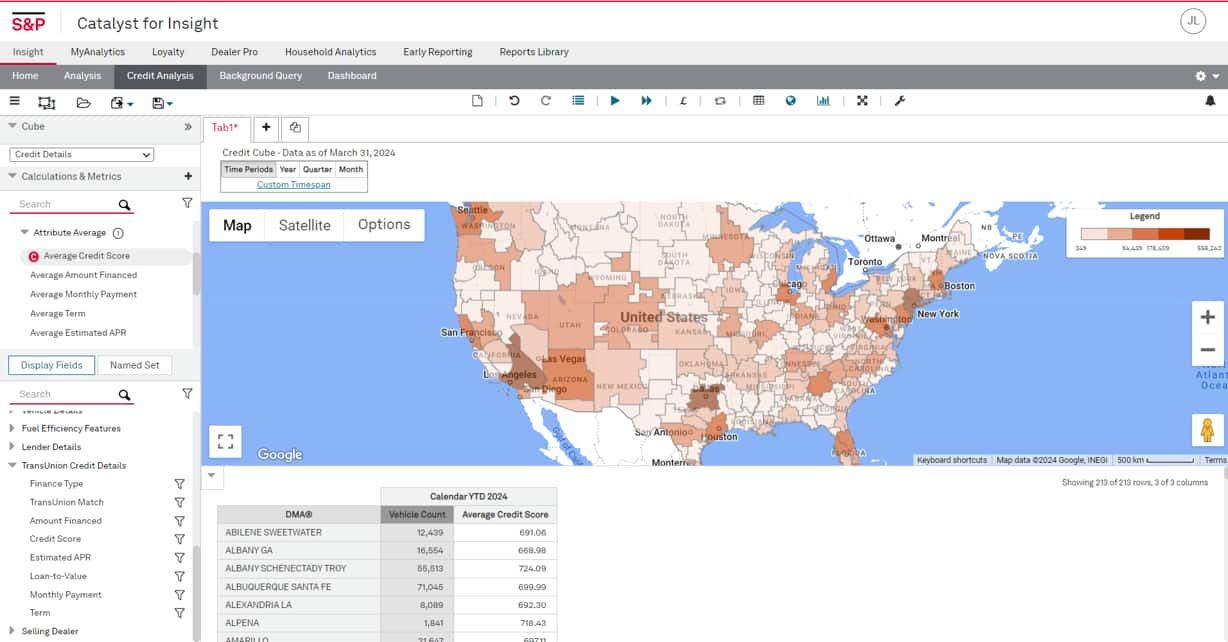This screenshot has width=1228, height=642.
Task: Expand the Lender Details tree node
Action: pos(13,447)
